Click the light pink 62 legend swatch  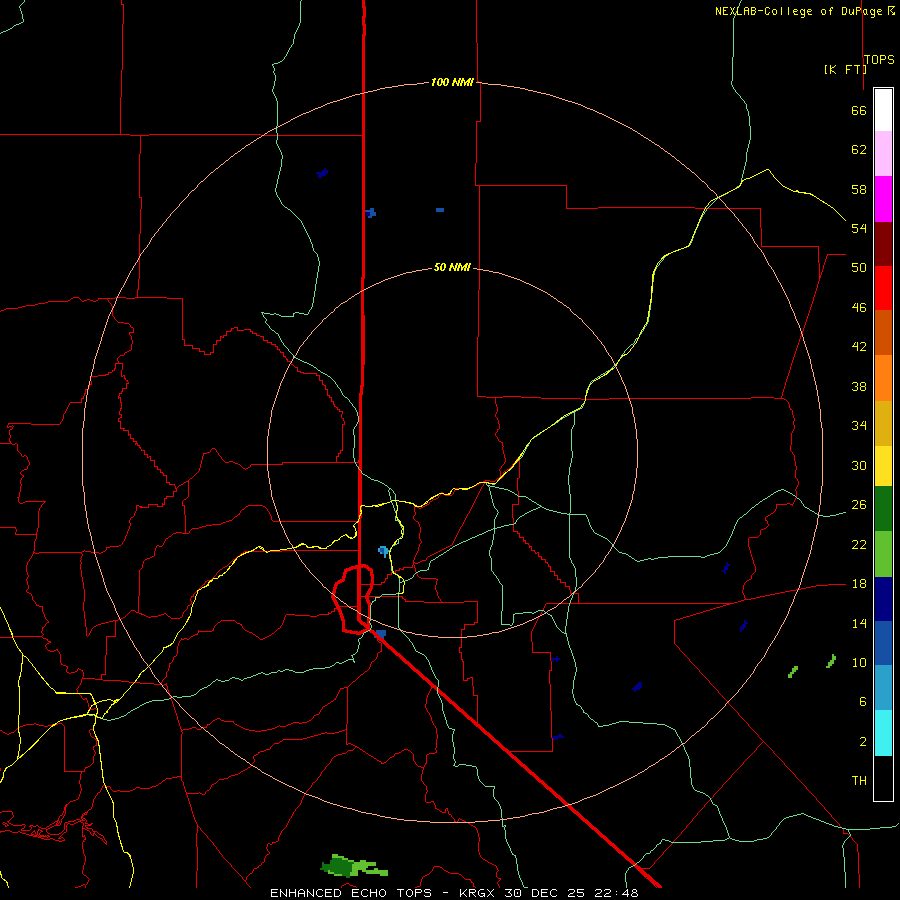[883, 154]
